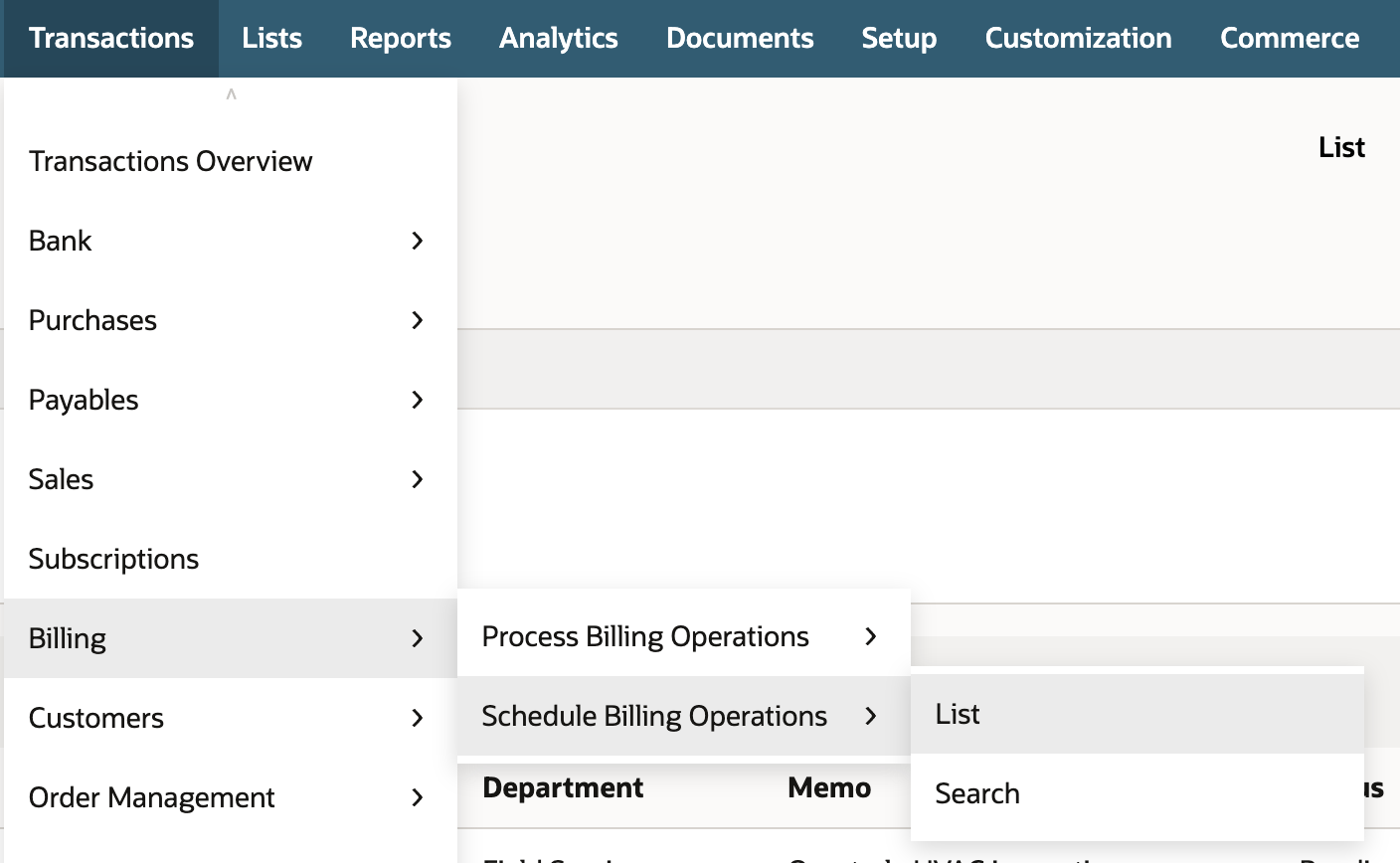Screen dimensions: 1400x863
Task: Click the Payables menu label
Action: pos(84,400)
